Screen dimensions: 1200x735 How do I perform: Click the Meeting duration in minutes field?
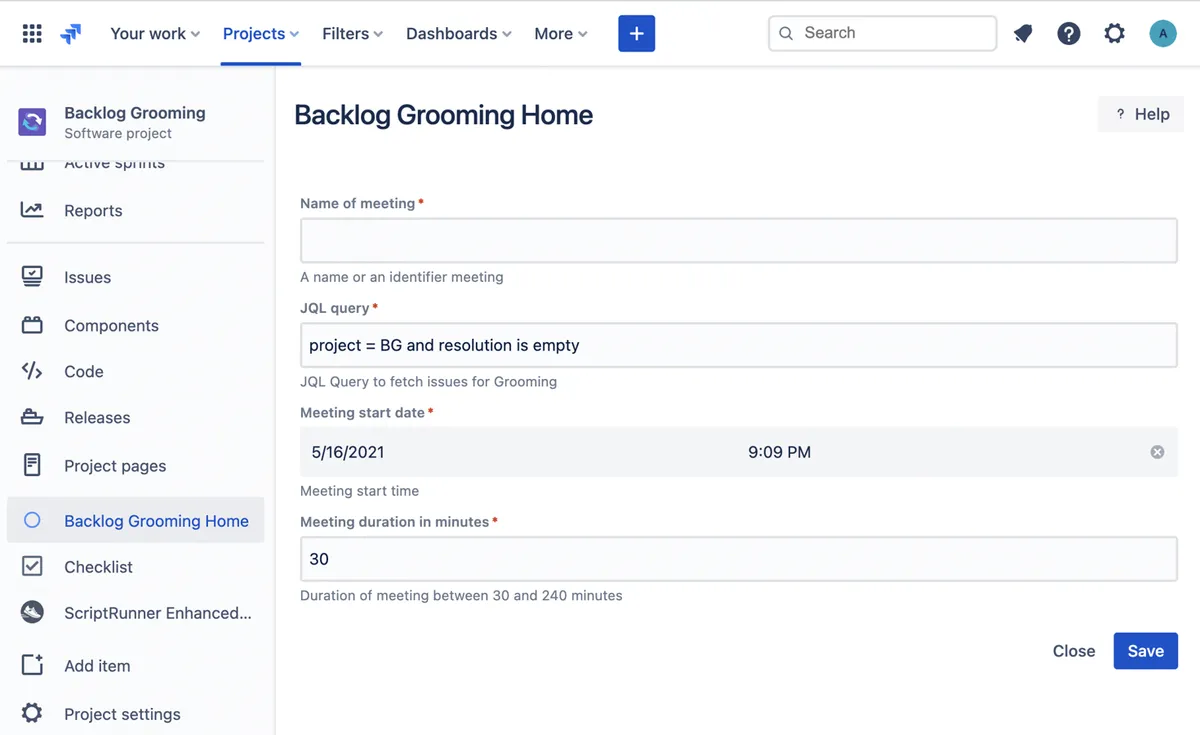pyautogui.click(x=738, y=559)
